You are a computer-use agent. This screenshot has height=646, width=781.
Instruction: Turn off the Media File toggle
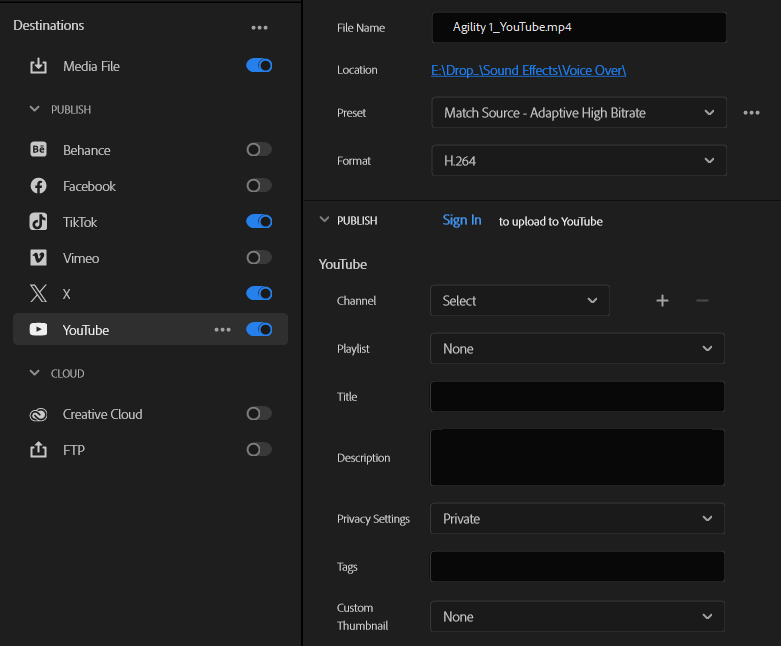[x=259, y=65]
